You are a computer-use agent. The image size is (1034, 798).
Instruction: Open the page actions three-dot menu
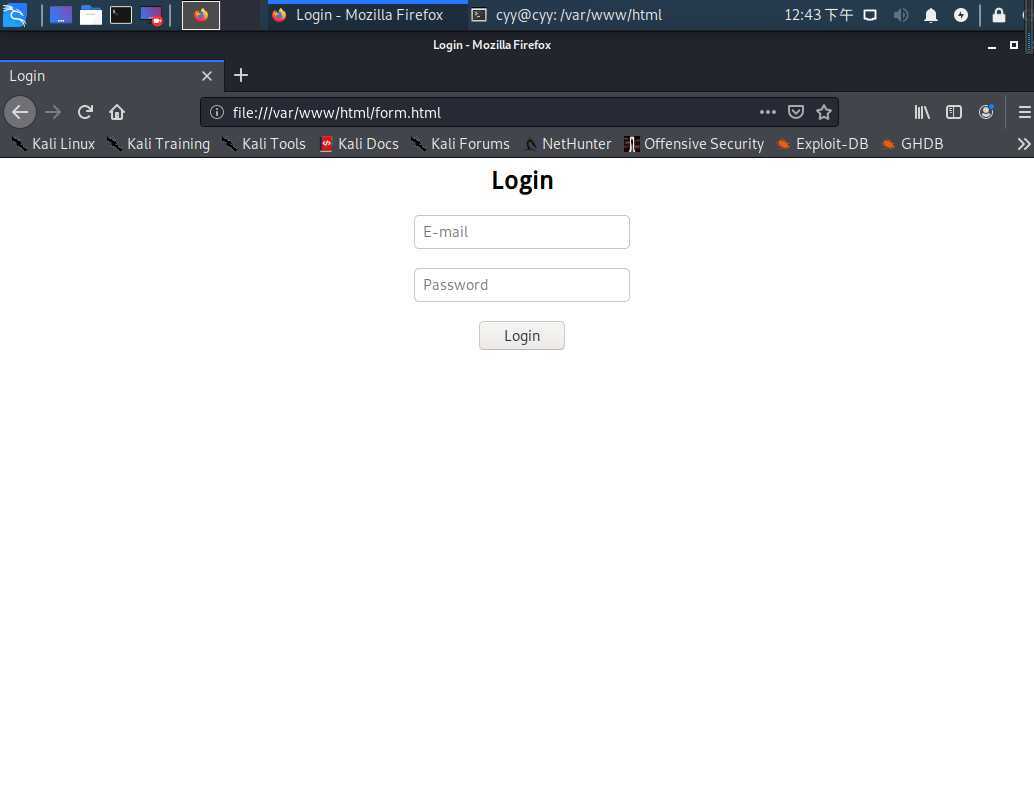[768, 112]
